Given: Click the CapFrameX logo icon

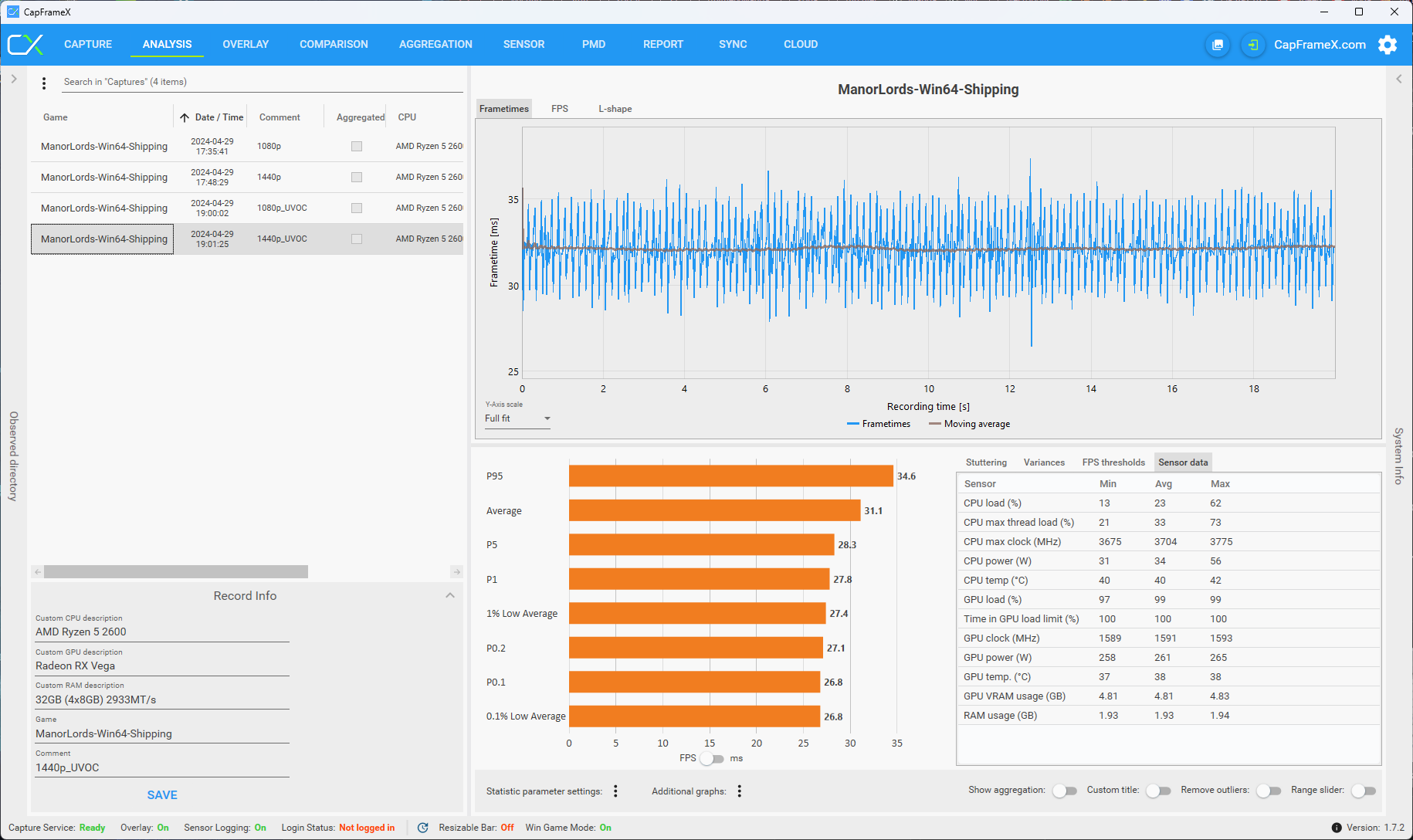Looking at the screenshot, I should (x=25, y=45).
